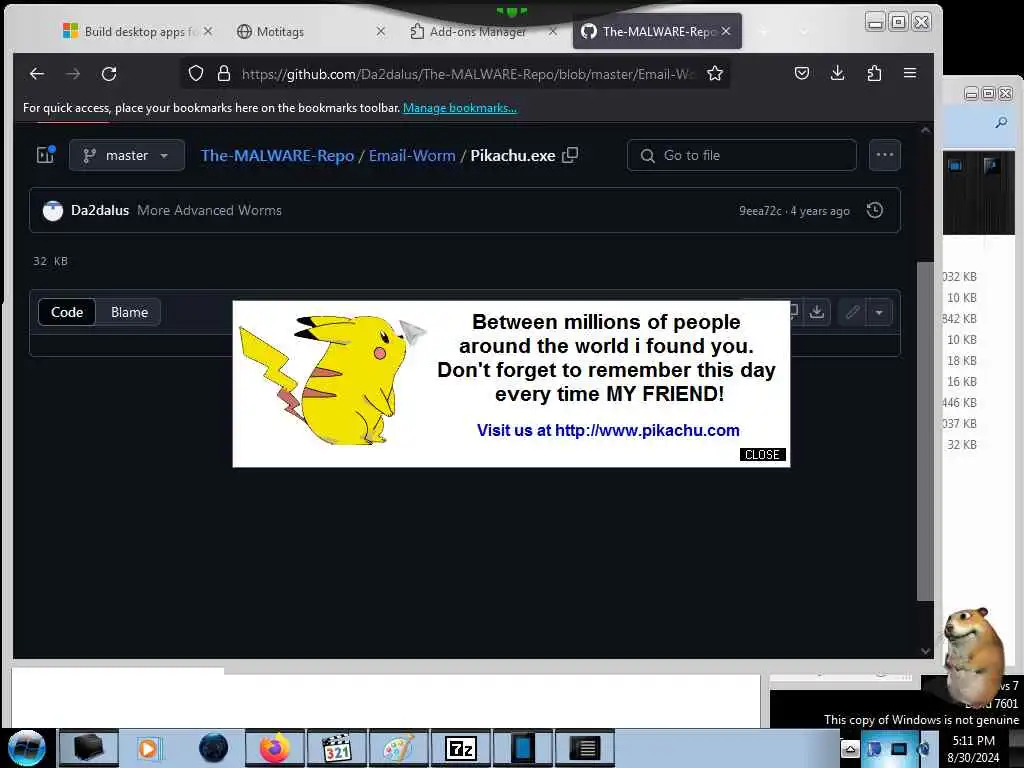
Task: Open Firefox downloads panel
Action: (x=838, y=73)
